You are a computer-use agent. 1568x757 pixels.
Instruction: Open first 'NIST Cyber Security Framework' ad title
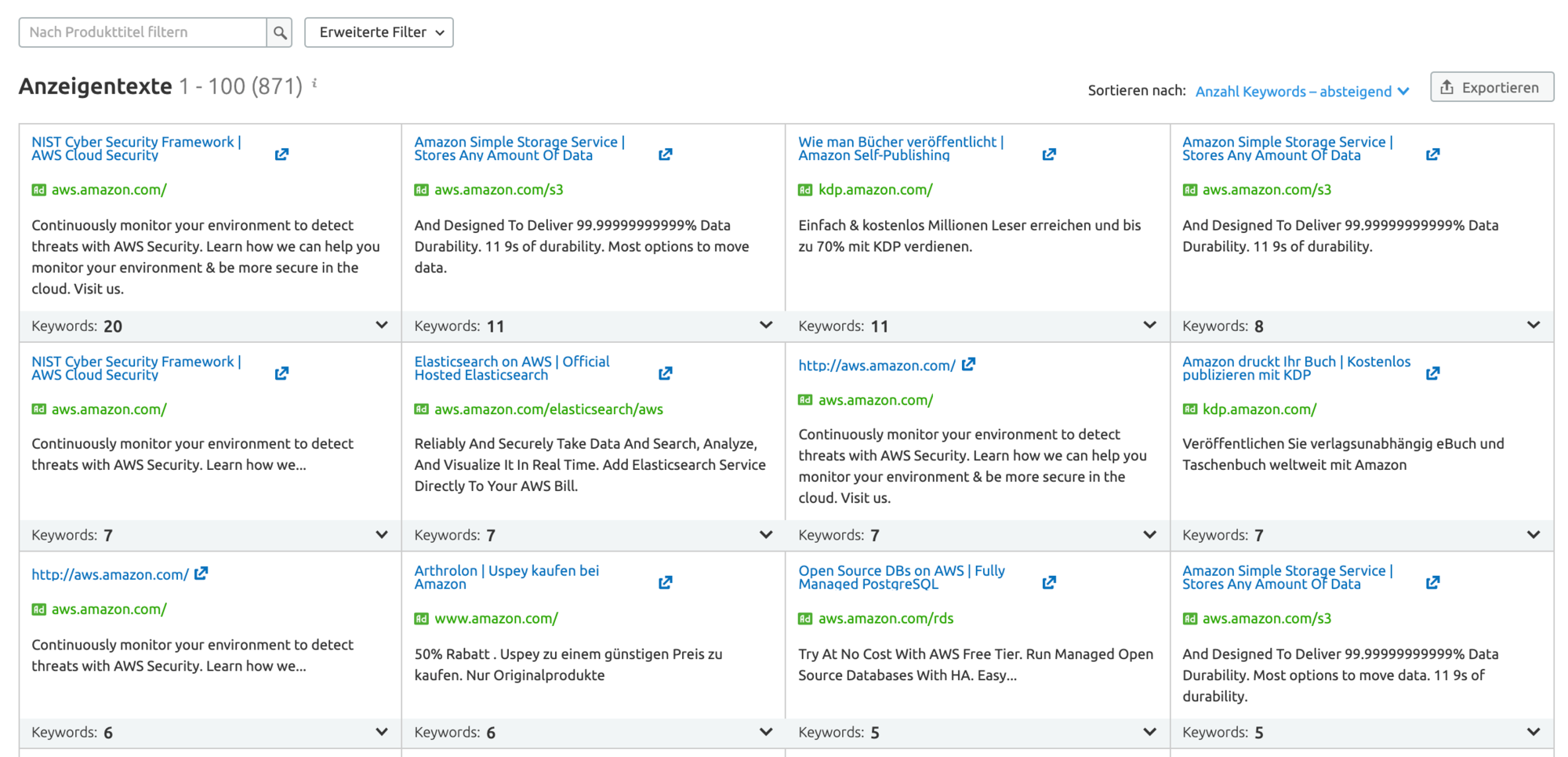click(x=136, y=148)
